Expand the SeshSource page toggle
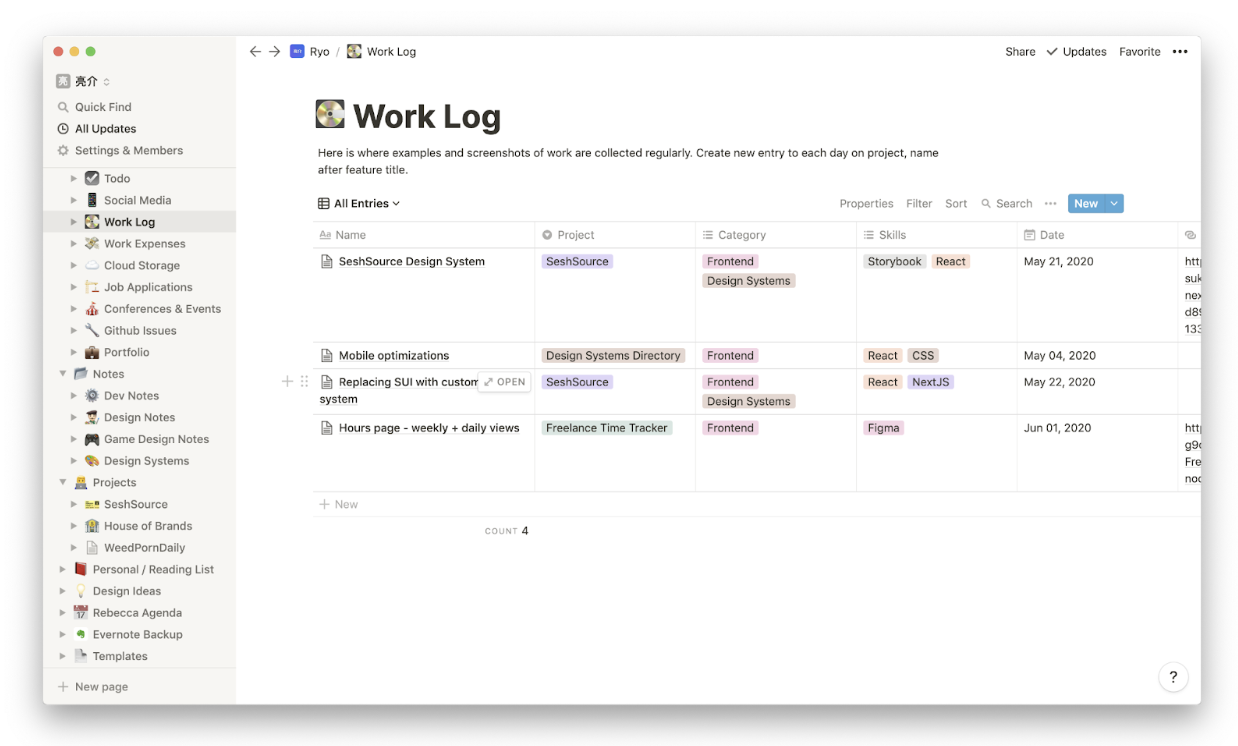This screenshot has height=746, width=1238. (x=73, y=504)
